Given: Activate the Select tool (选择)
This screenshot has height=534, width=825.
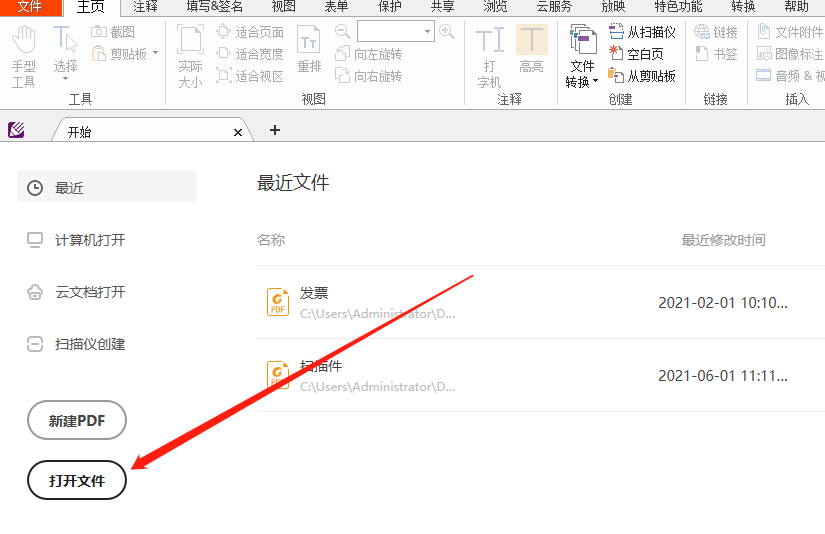Looking at the screenshot, I should click(x=65, y=52).
